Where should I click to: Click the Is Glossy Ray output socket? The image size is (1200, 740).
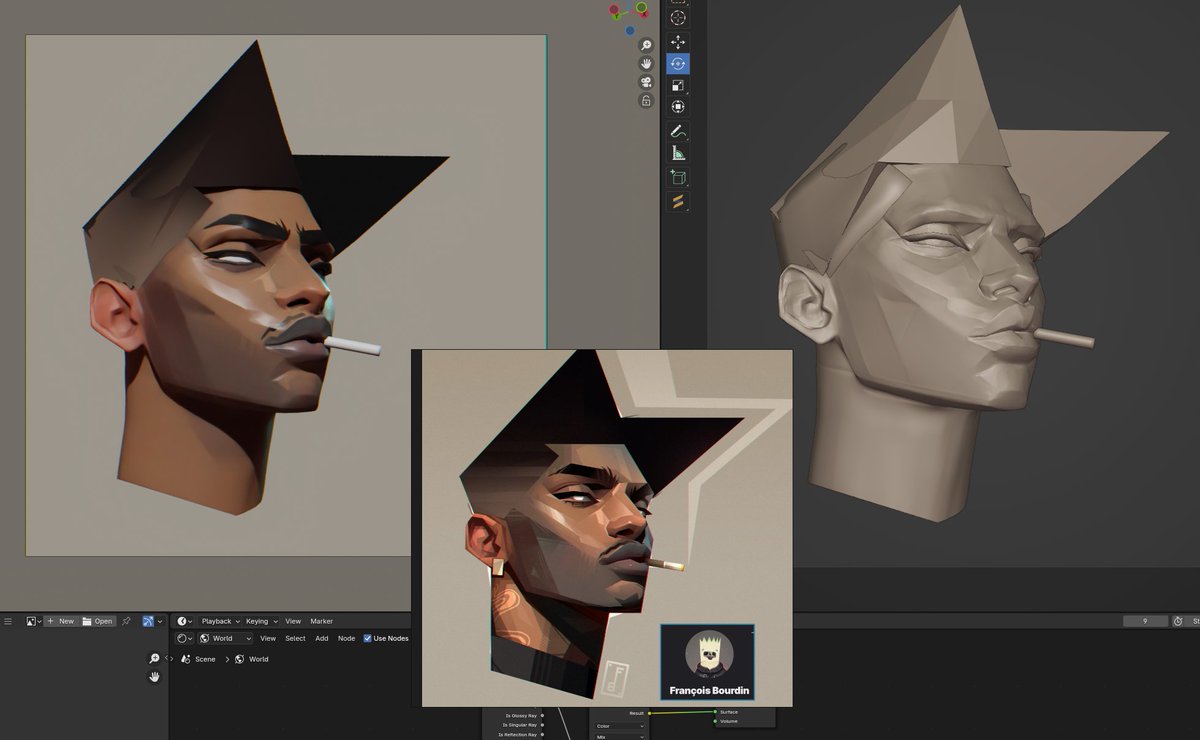pos(542,715)
